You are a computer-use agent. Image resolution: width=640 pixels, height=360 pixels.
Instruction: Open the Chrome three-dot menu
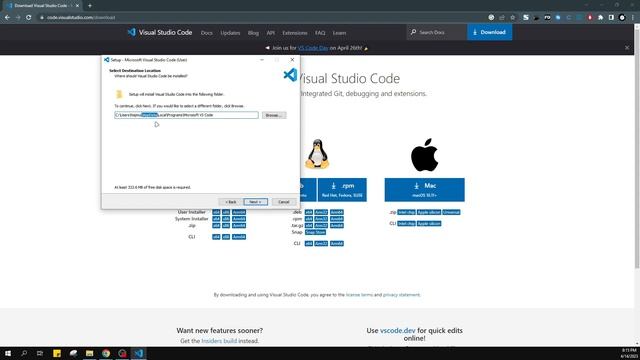pos(633,18)
